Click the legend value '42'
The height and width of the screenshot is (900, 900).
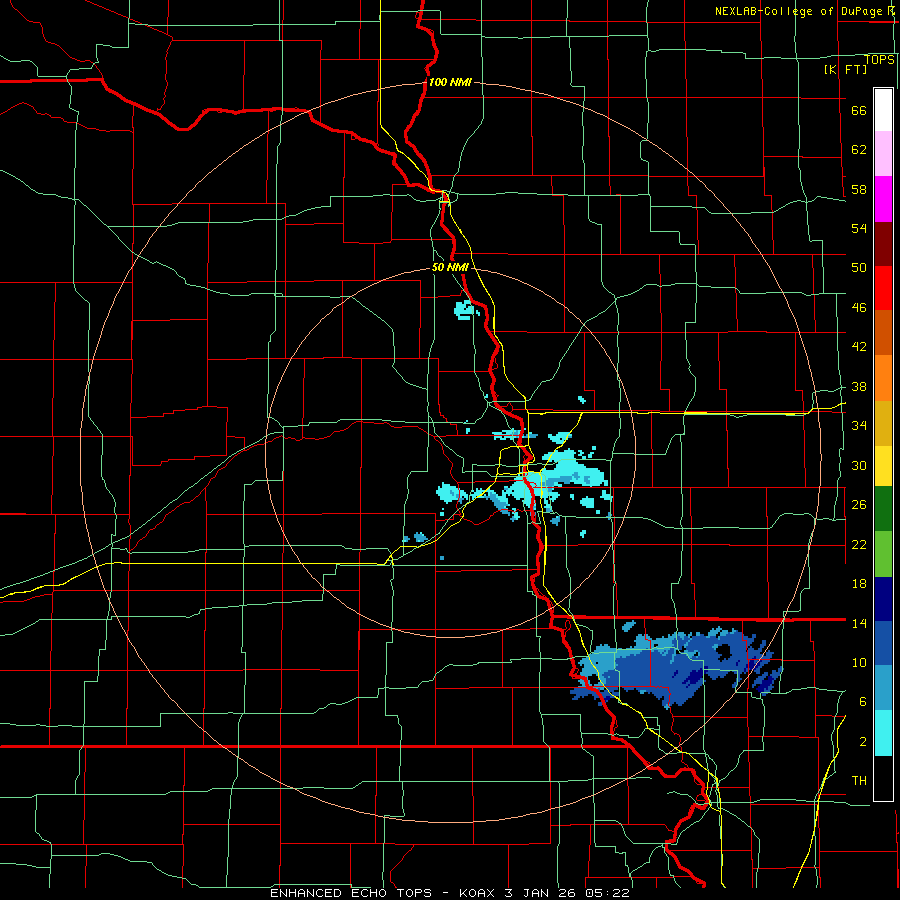859,347
